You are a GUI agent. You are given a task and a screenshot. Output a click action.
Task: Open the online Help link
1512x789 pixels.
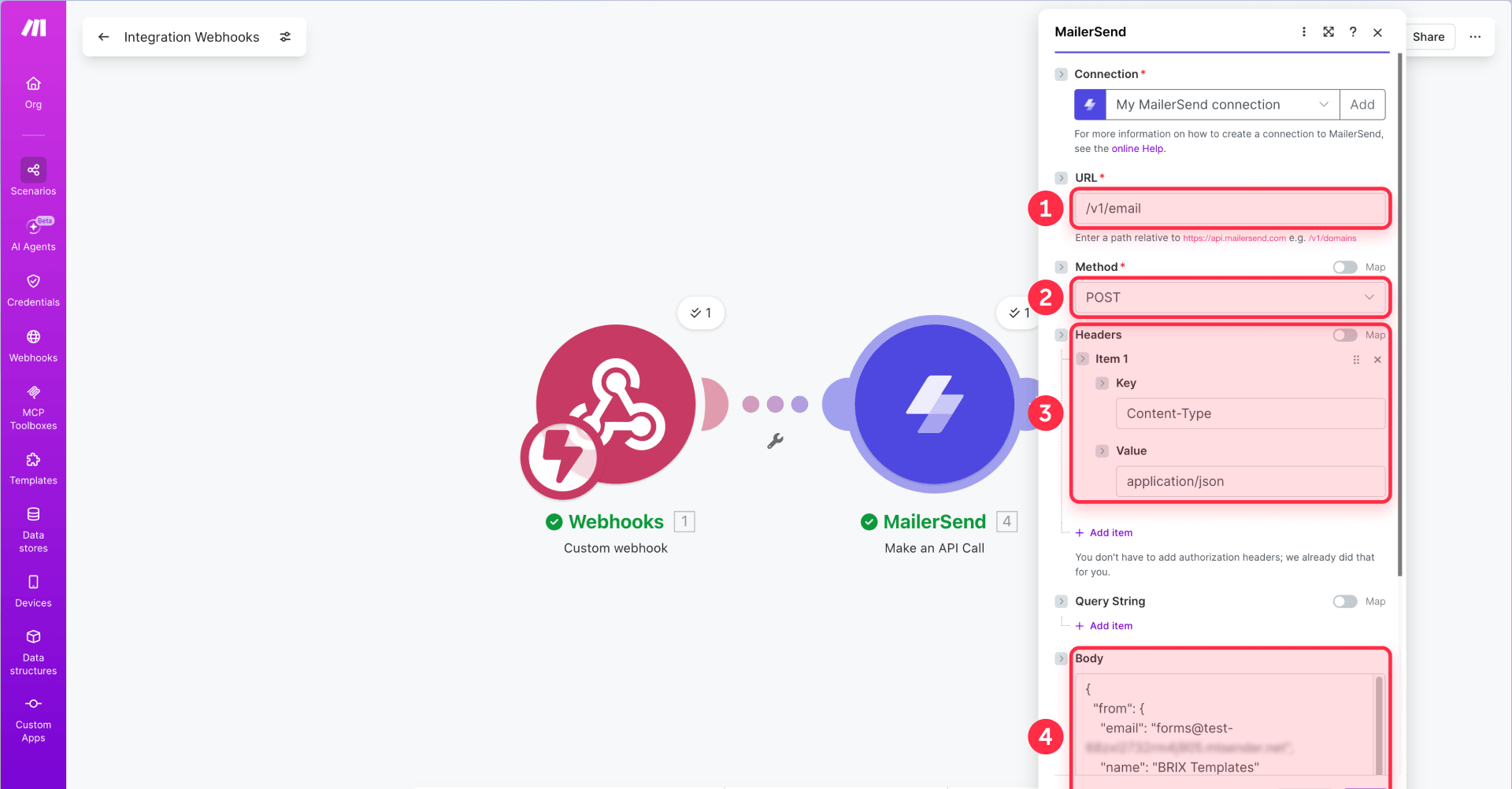(1137, 149)
